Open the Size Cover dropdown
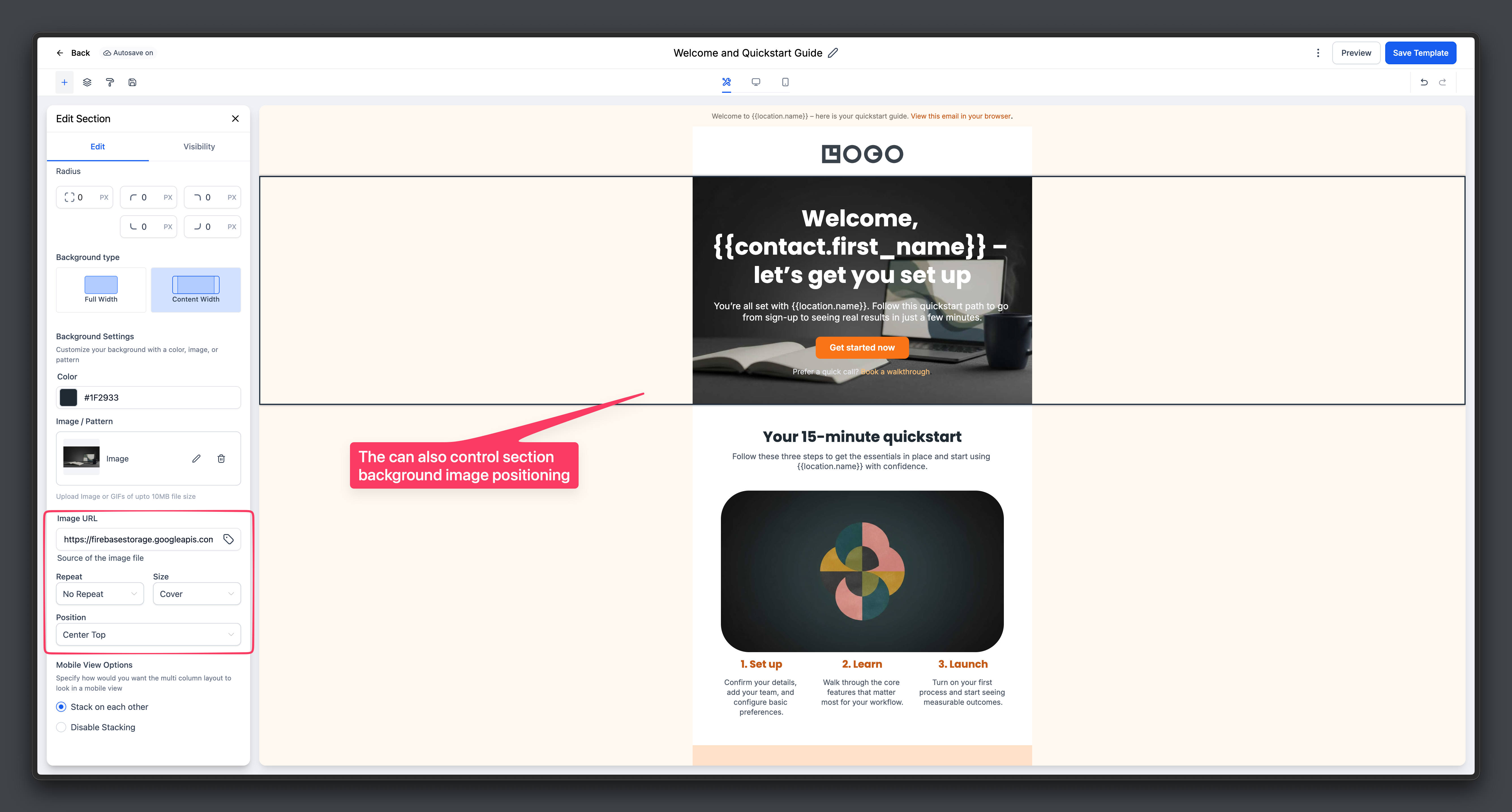The height and width of the screenshot is (812, 1512). tap(197, 594)
